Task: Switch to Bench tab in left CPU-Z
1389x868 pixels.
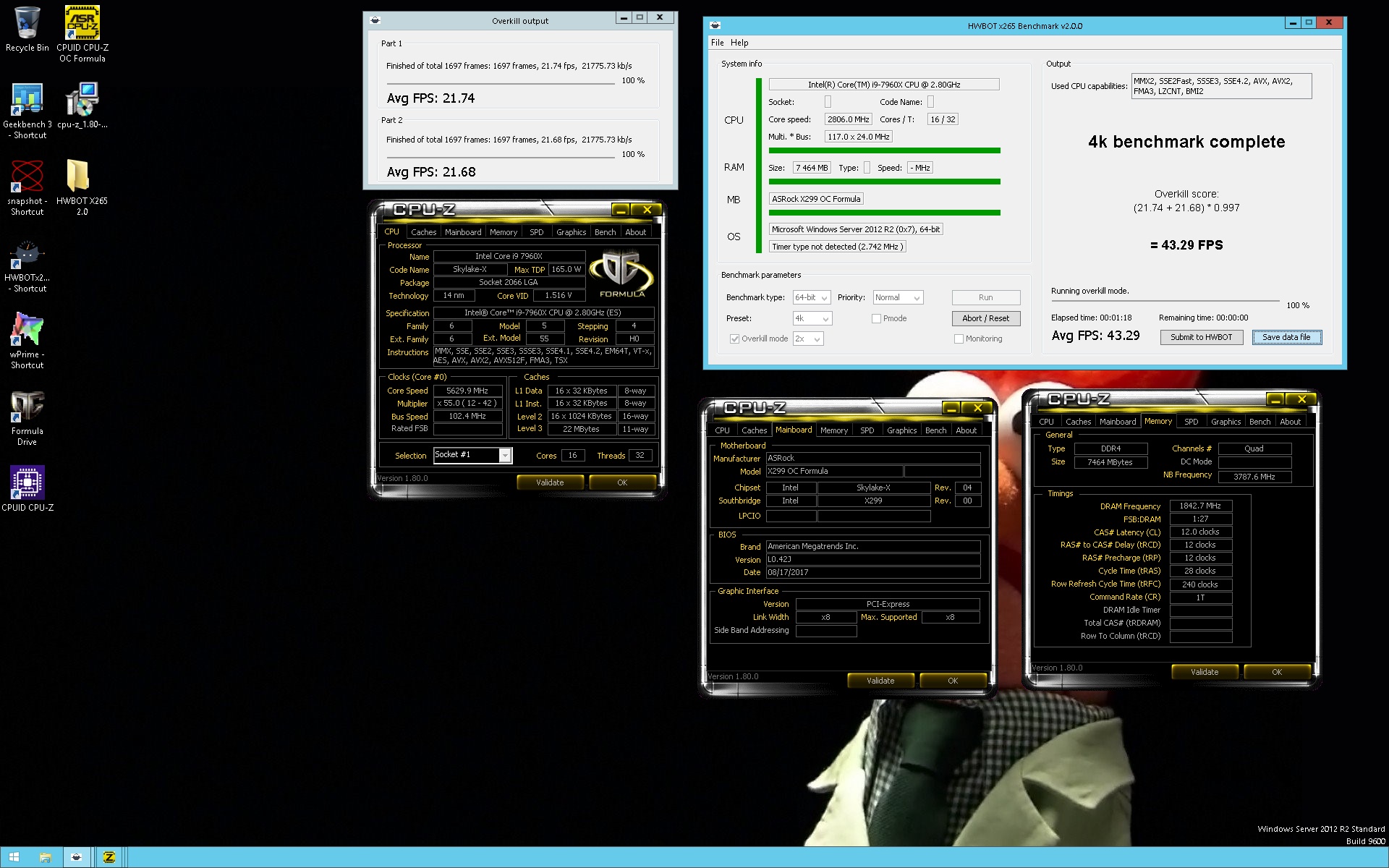Action: pos(605,232)
